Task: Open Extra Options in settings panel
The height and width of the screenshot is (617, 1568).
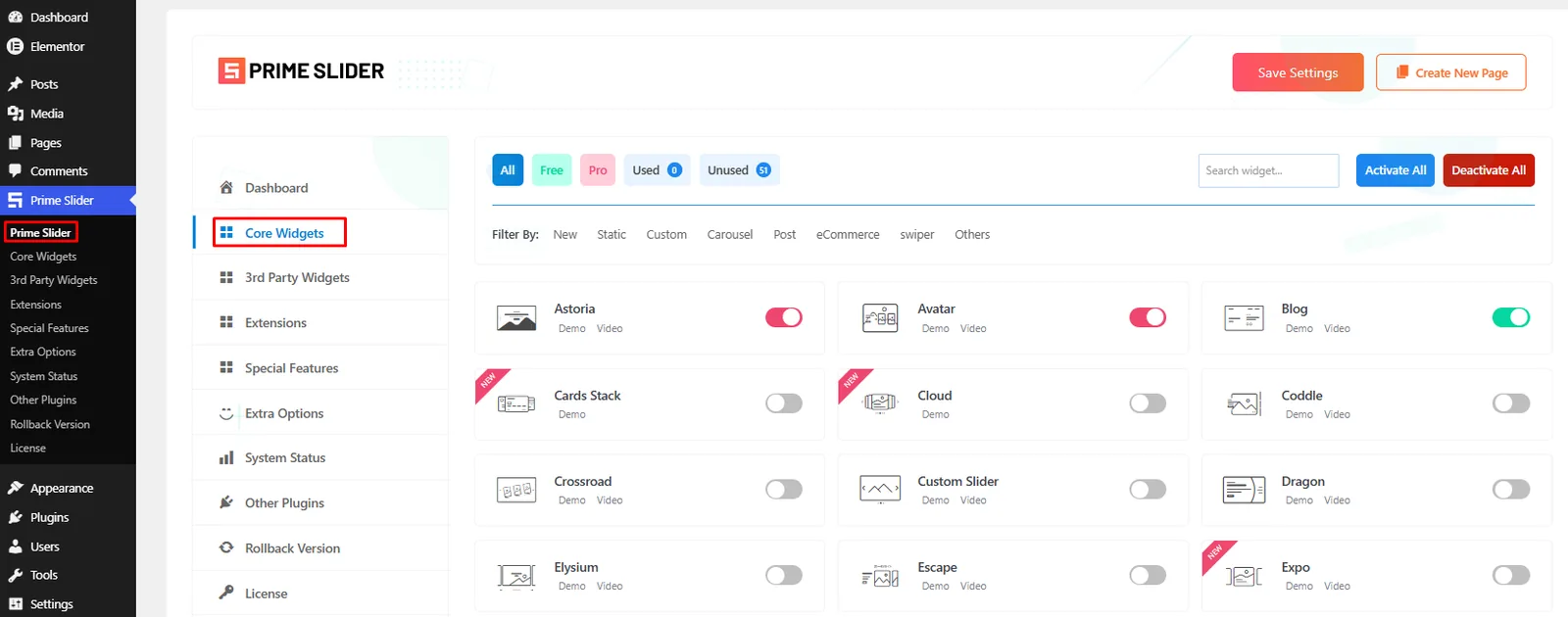Action: pyautogui.click(x=284, y=413)
